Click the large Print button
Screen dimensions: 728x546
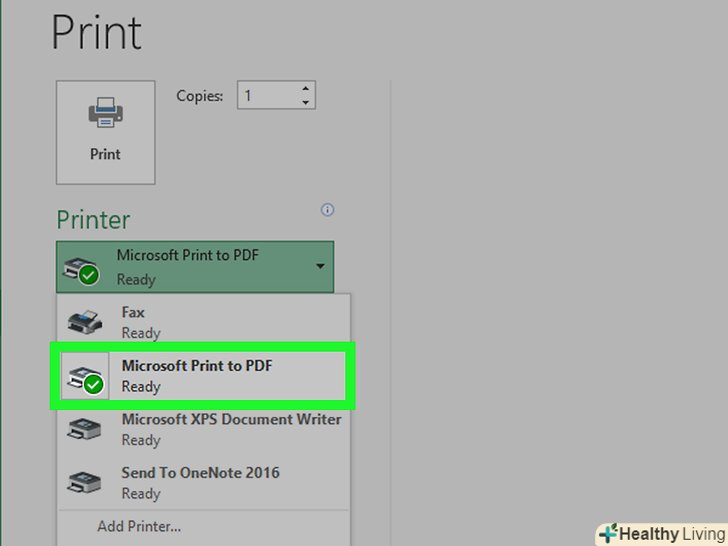coord(105,132)
